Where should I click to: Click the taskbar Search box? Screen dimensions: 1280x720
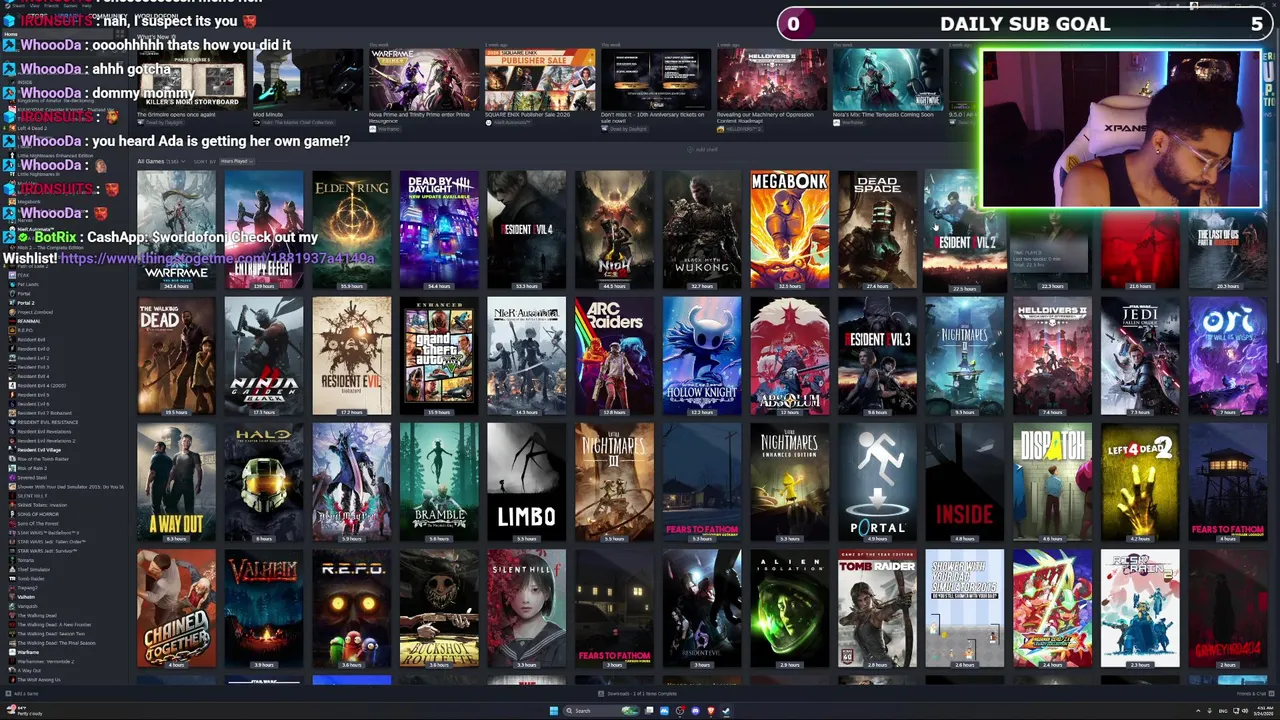(x=601, y=711)
